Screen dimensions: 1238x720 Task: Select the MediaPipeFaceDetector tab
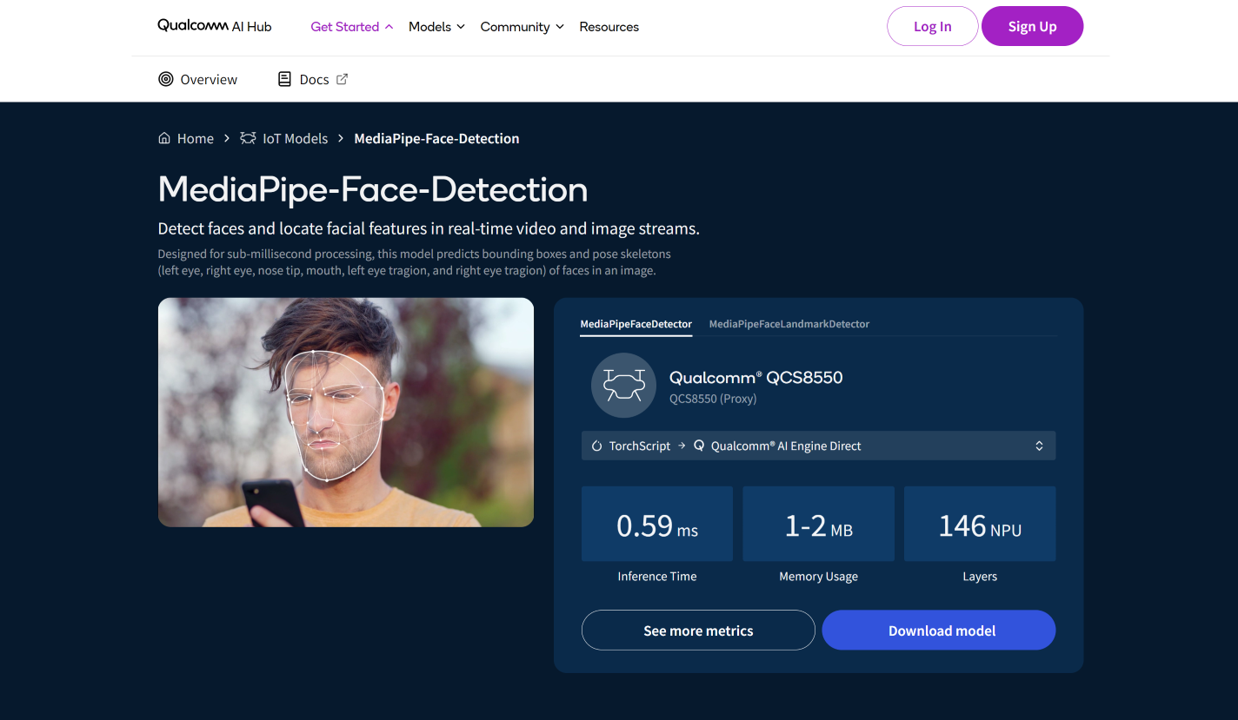[636, 324]
